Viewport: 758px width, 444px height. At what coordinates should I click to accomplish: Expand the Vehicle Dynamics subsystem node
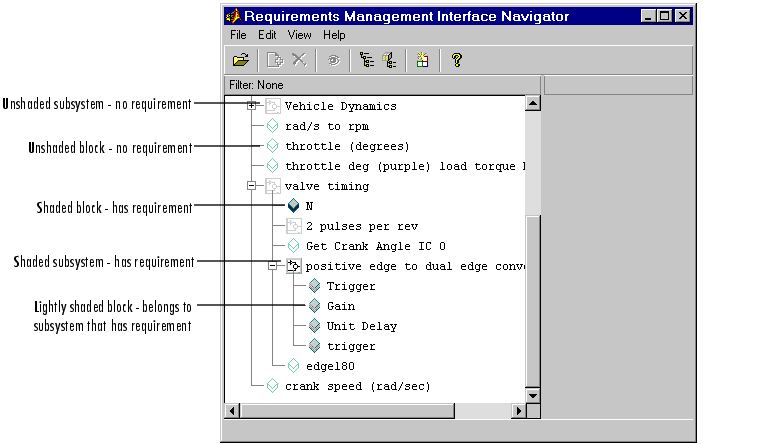pos(251,105)
